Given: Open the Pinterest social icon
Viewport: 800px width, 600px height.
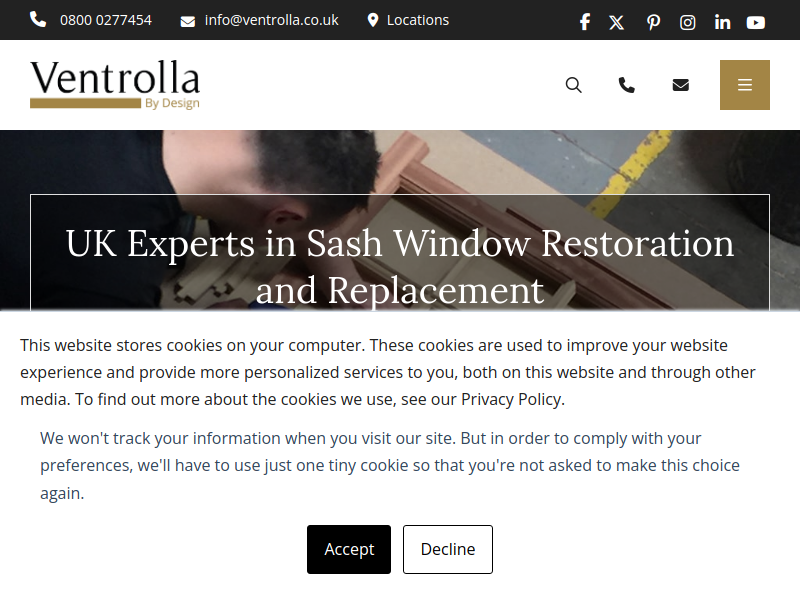Looking at the screenshot, I should [x=653, y=22].
